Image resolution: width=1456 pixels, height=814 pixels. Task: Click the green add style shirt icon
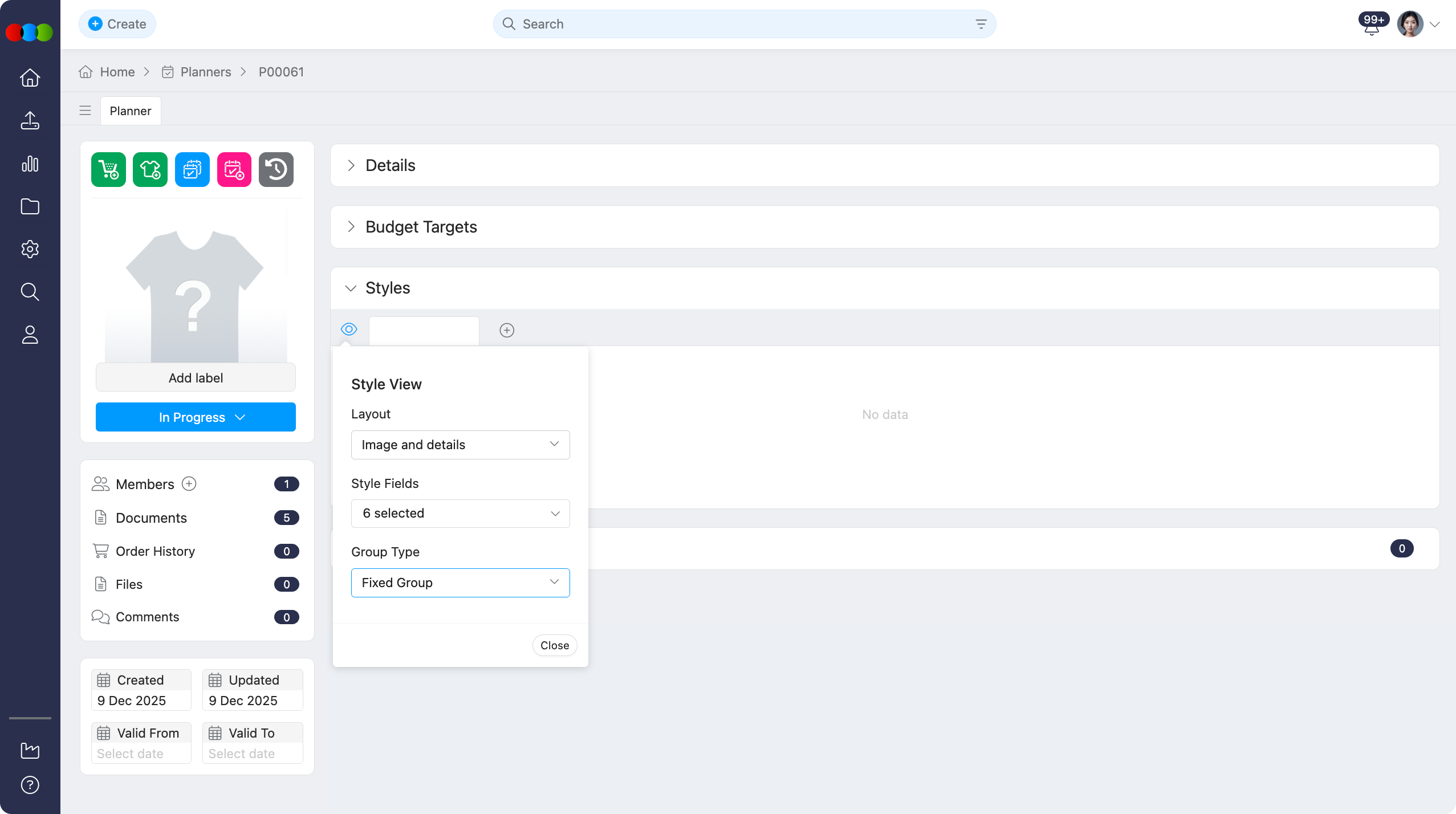[x=150, y=169]
